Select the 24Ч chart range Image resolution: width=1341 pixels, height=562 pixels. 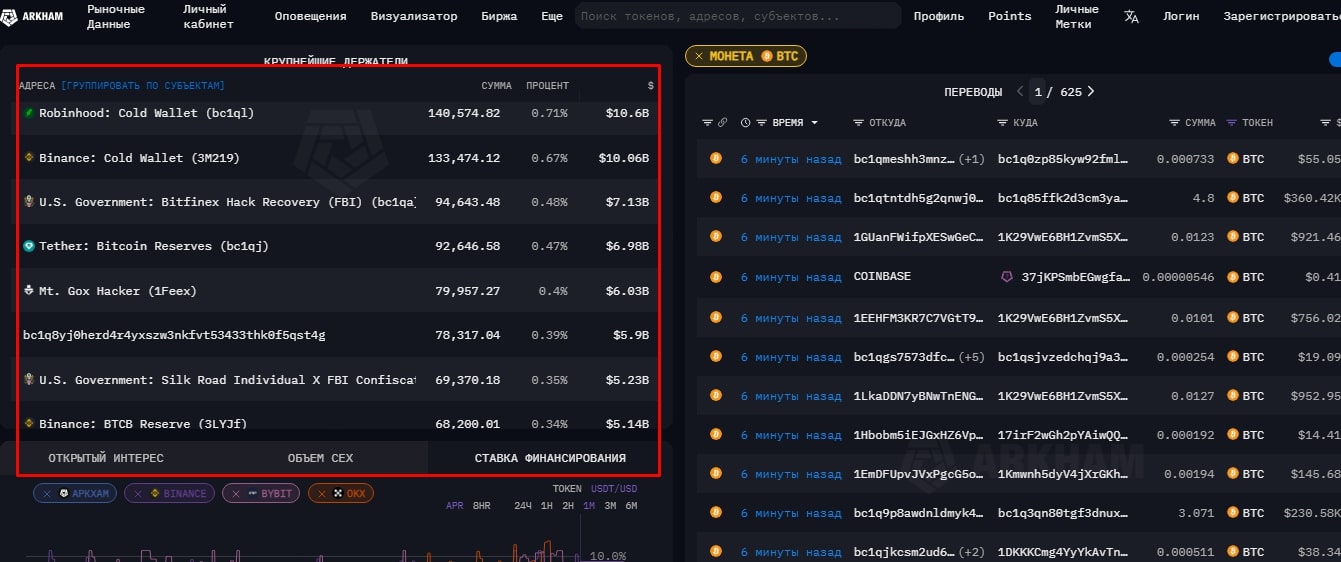click(522, 506)
